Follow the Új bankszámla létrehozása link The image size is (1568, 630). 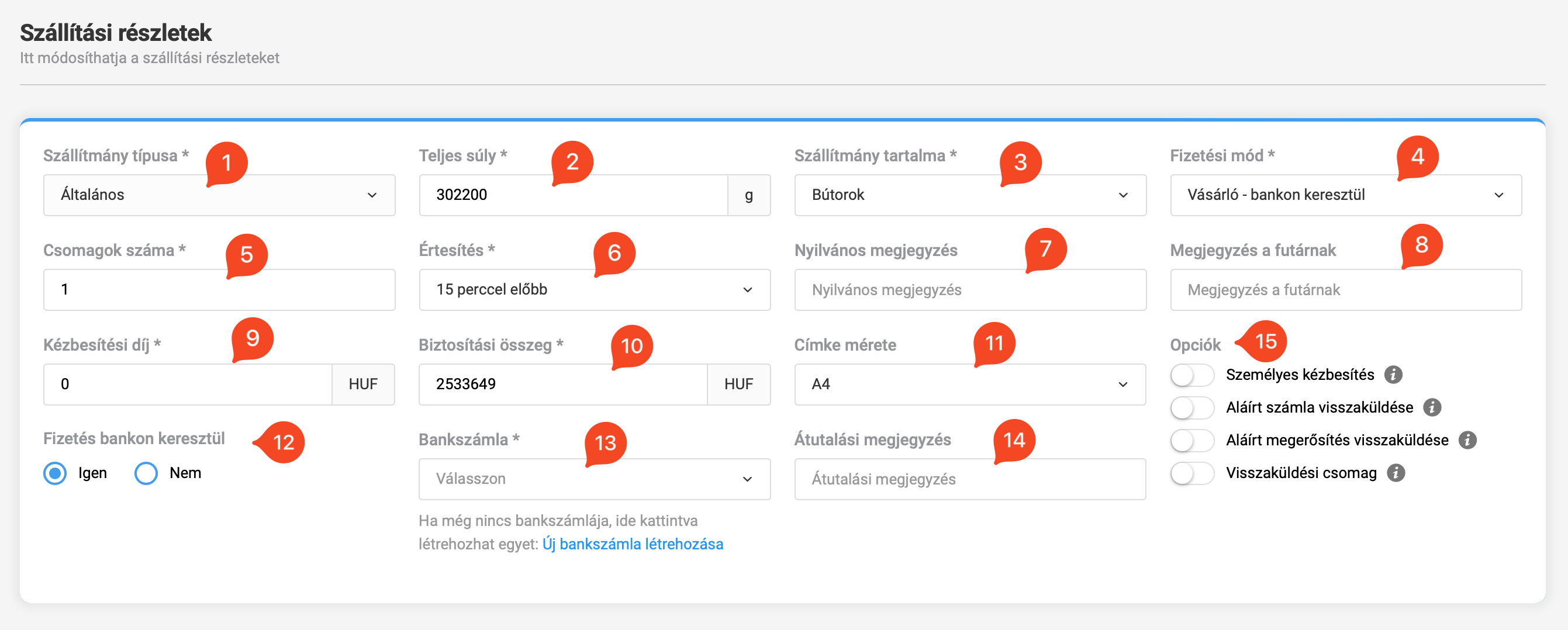coord(633,544)
